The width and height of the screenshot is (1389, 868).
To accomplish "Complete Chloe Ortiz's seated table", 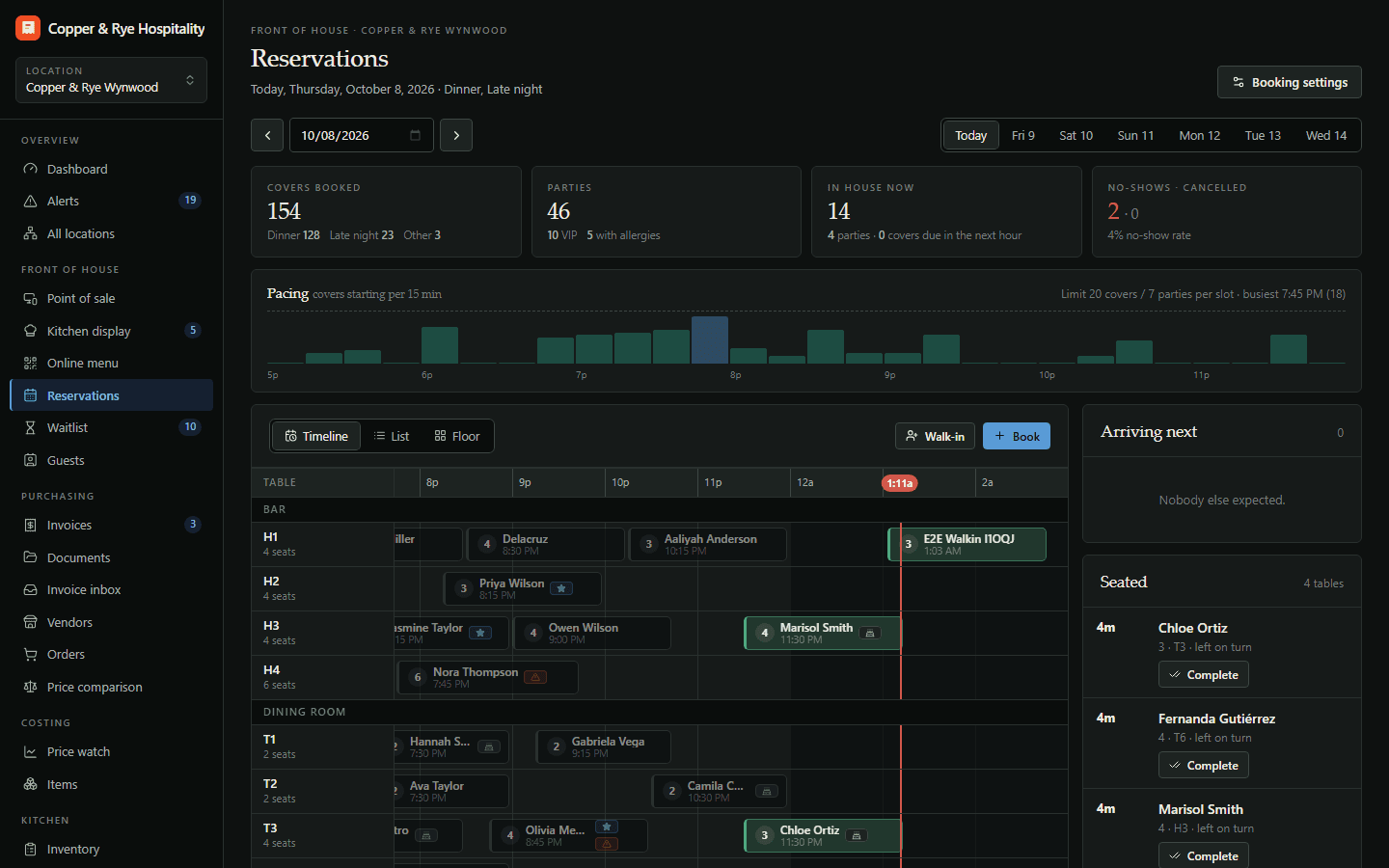I will [x=1204, y=674].
